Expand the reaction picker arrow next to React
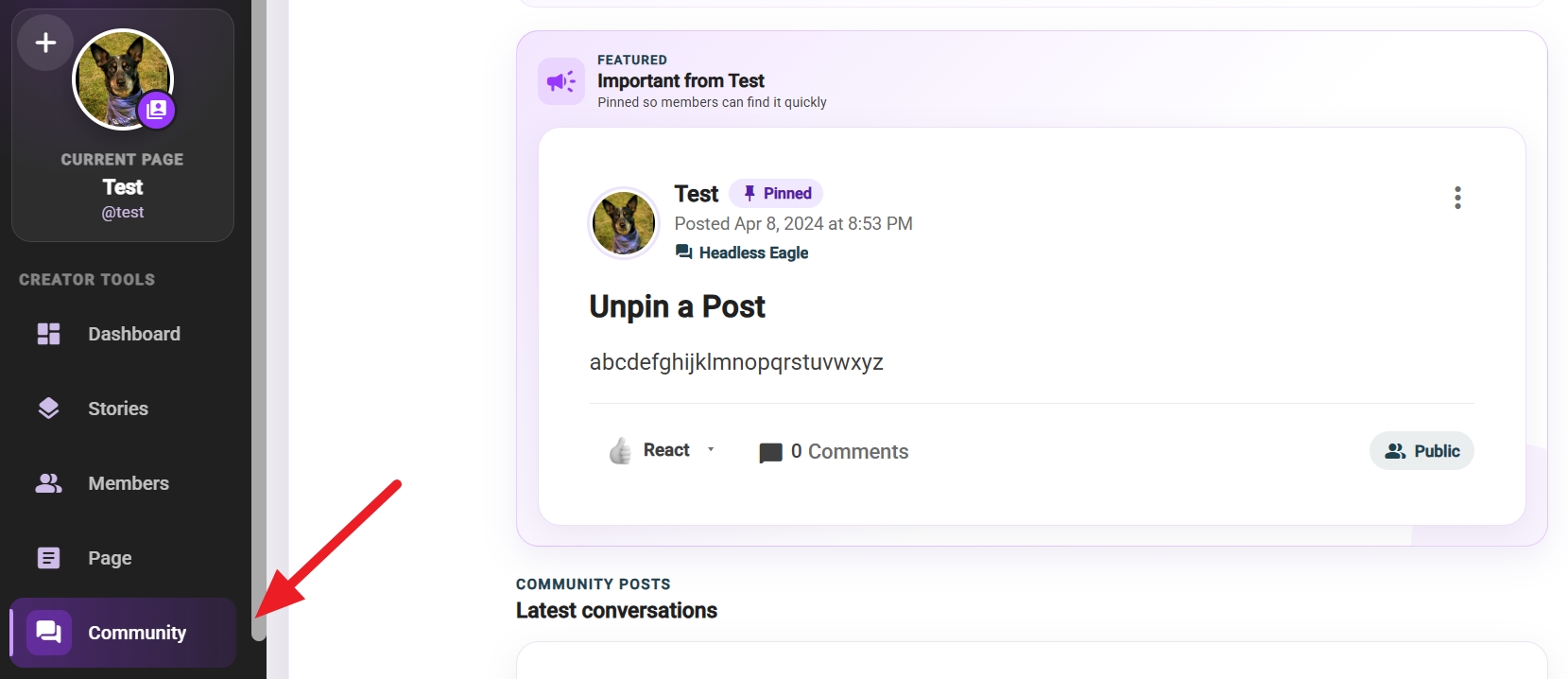Screen dimensions: 1568x679 (711, 450)
